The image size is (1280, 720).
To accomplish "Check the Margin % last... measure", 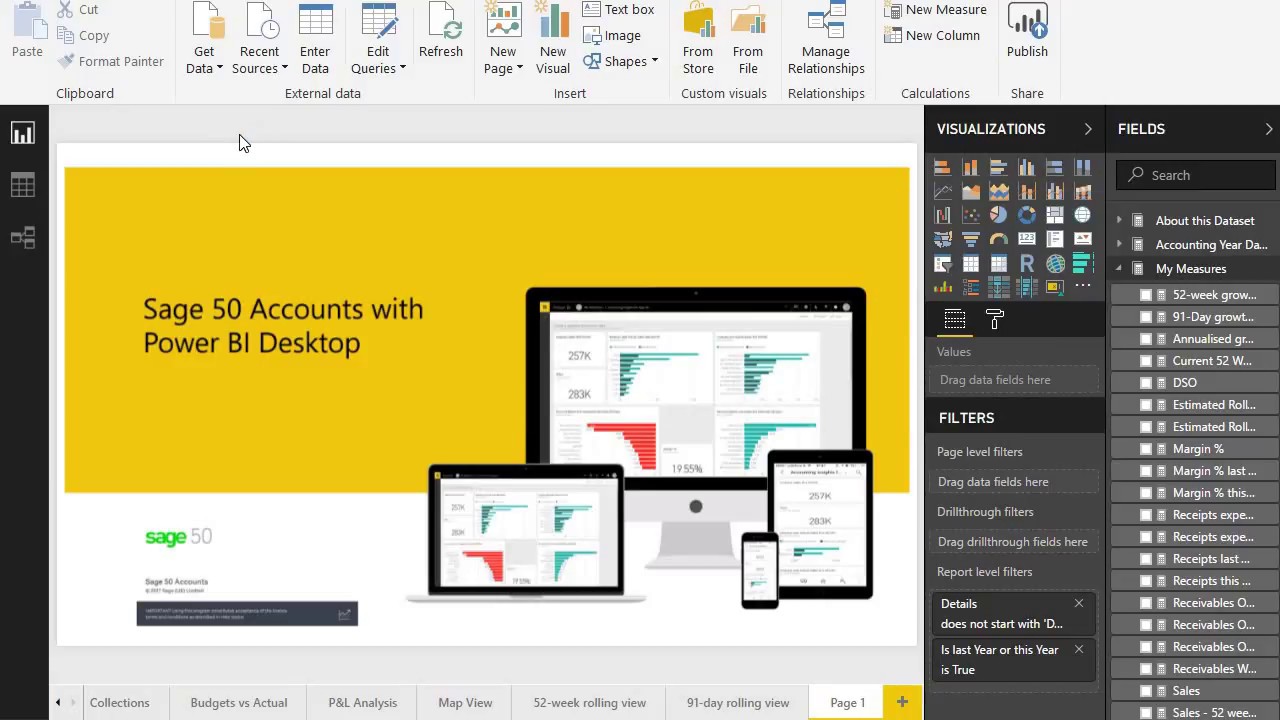I will point(1146,471).
